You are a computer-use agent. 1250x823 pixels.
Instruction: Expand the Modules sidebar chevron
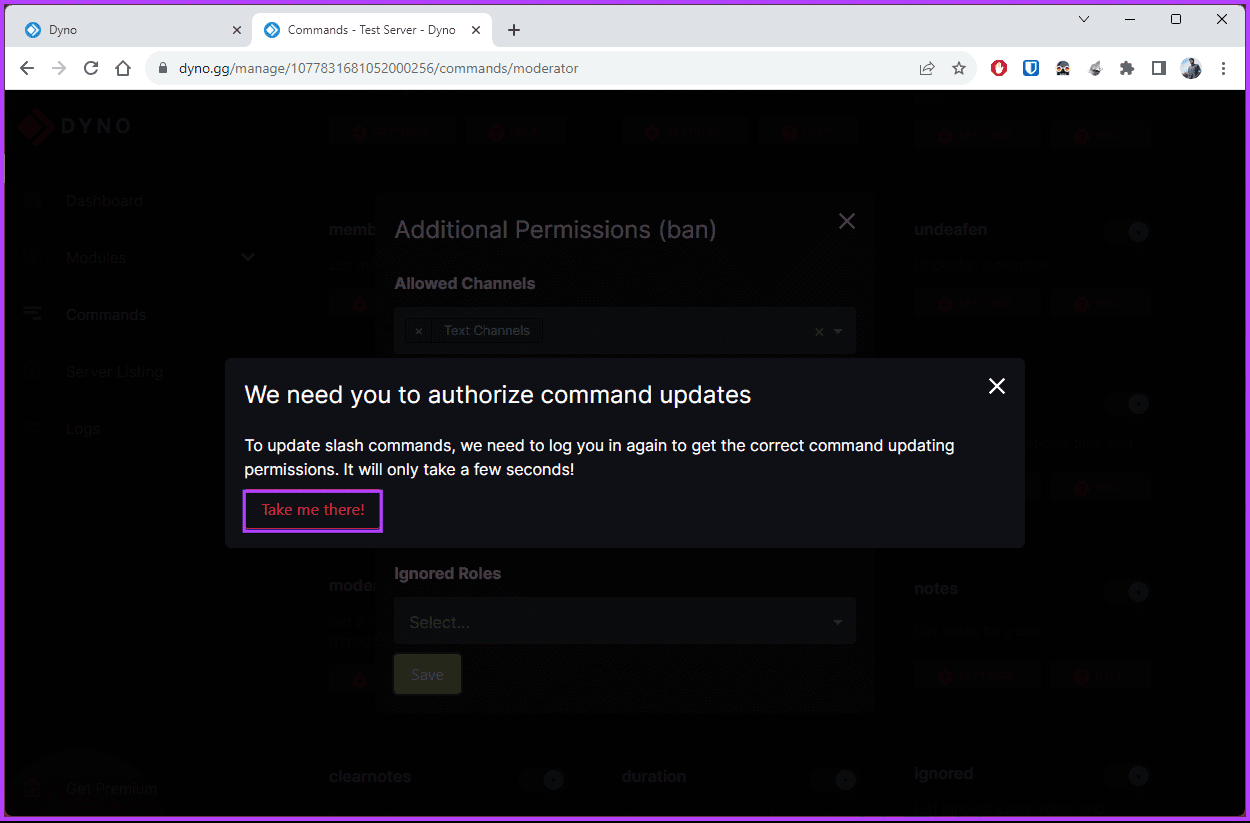(248, 258)
